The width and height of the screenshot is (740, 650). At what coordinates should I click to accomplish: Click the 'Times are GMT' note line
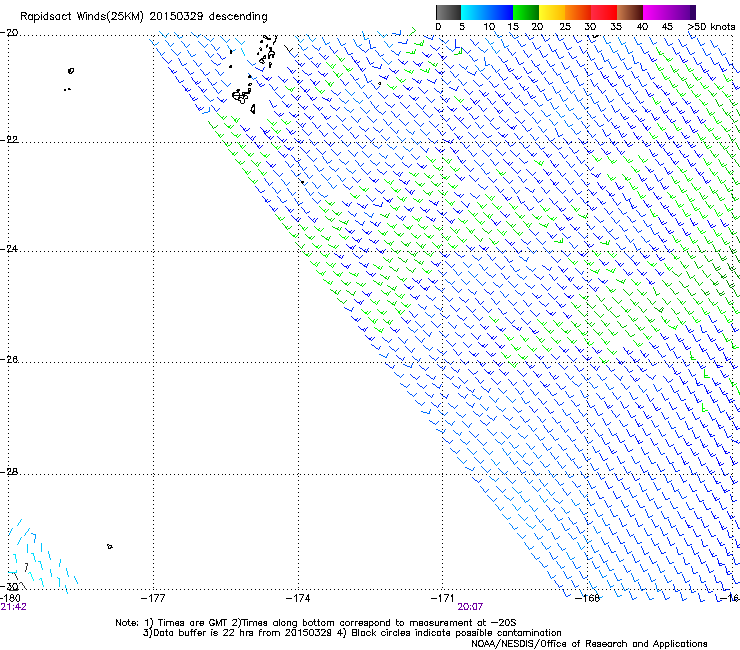[316, 623]
